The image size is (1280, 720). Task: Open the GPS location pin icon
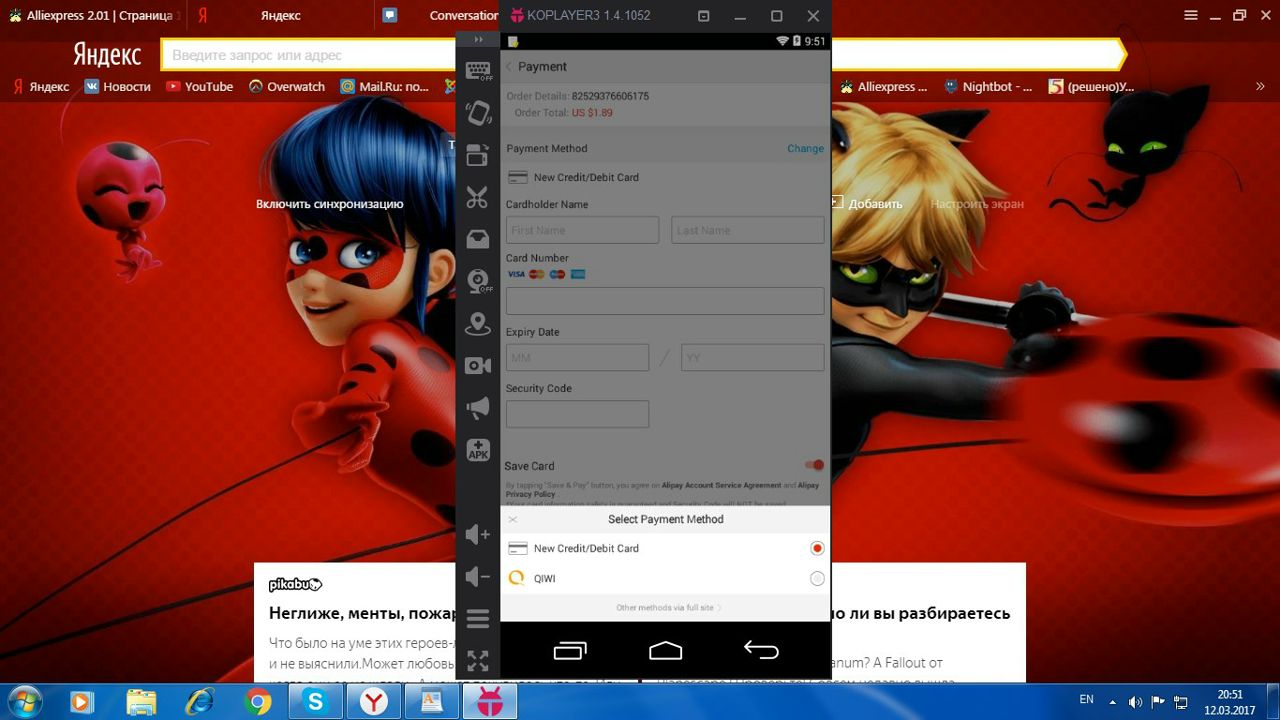pos(478,323)
